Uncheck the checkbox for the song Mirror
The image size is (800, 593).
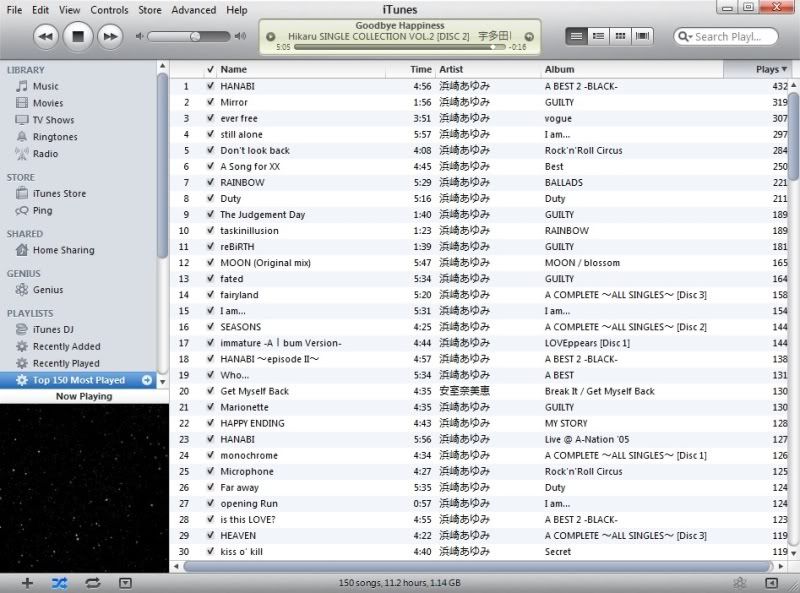[x=210, y=102]
